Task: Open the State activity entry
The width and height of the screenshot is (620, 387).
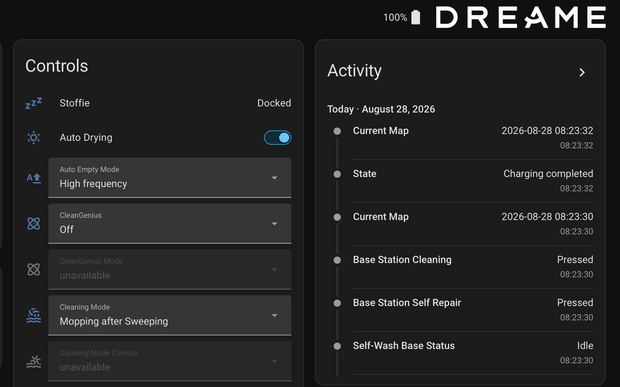Action: pyautogui.click(x=473, y=181)
